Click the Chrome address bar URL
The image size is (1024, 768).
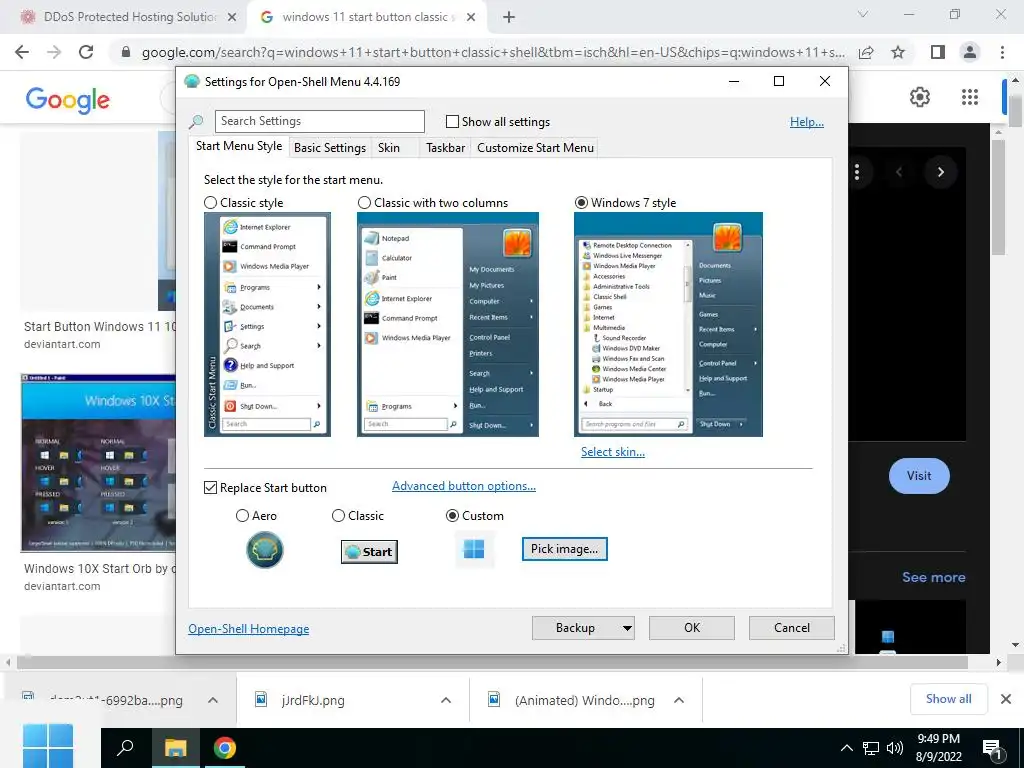tap(493, 52)
